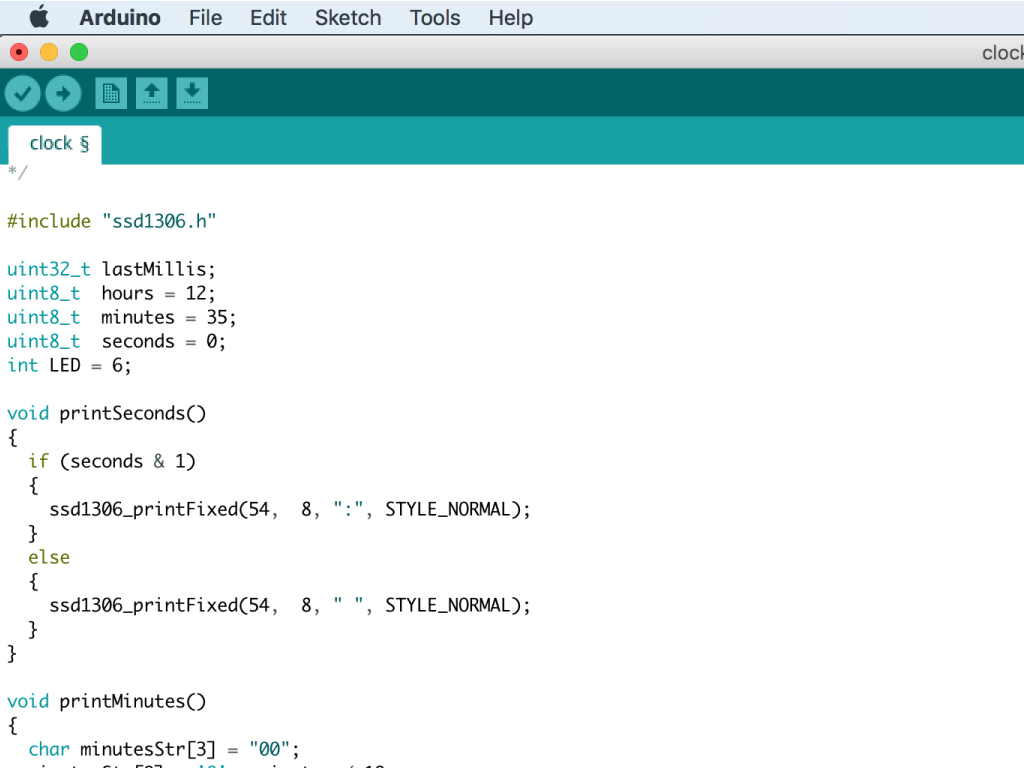The image size is (1024, 768).
Task: Click the char minutesStr[3] line
Action: coord(164,750)
